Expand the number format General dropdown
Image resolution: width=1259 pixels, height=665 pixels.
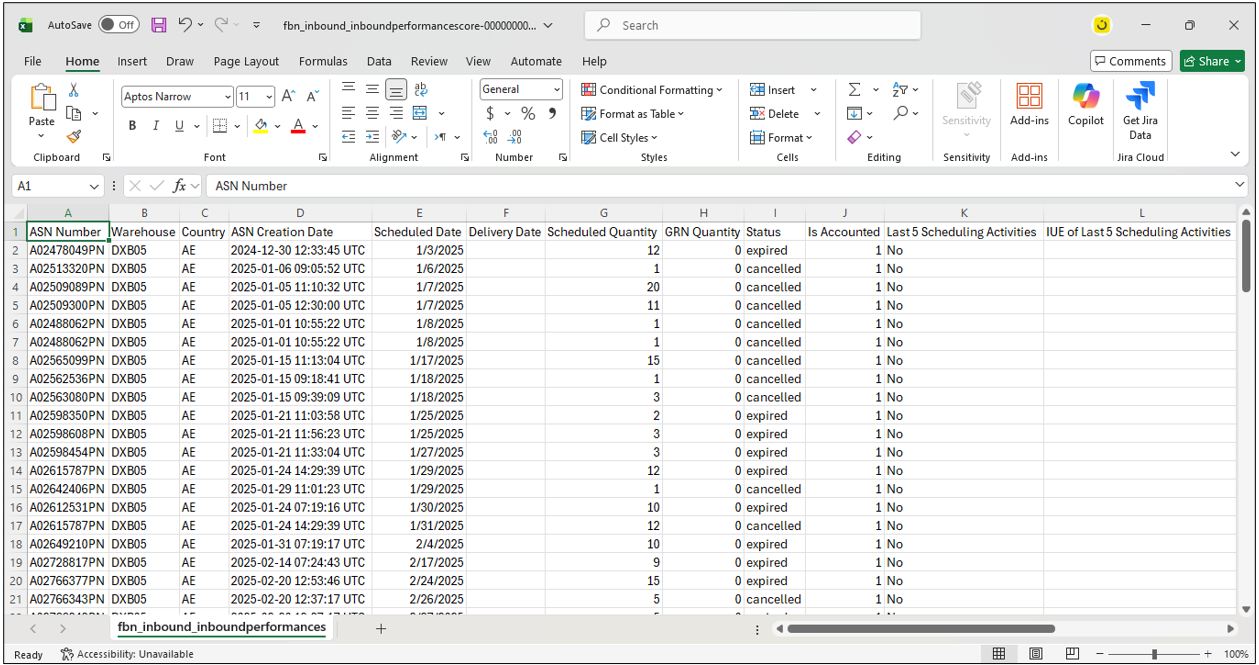(x=555, y=90)
